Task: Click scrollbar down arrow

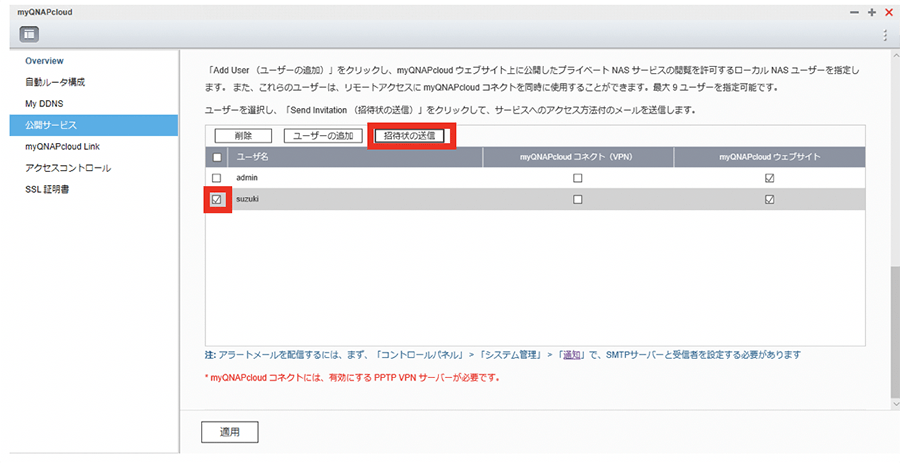Action: pos(895,404)
